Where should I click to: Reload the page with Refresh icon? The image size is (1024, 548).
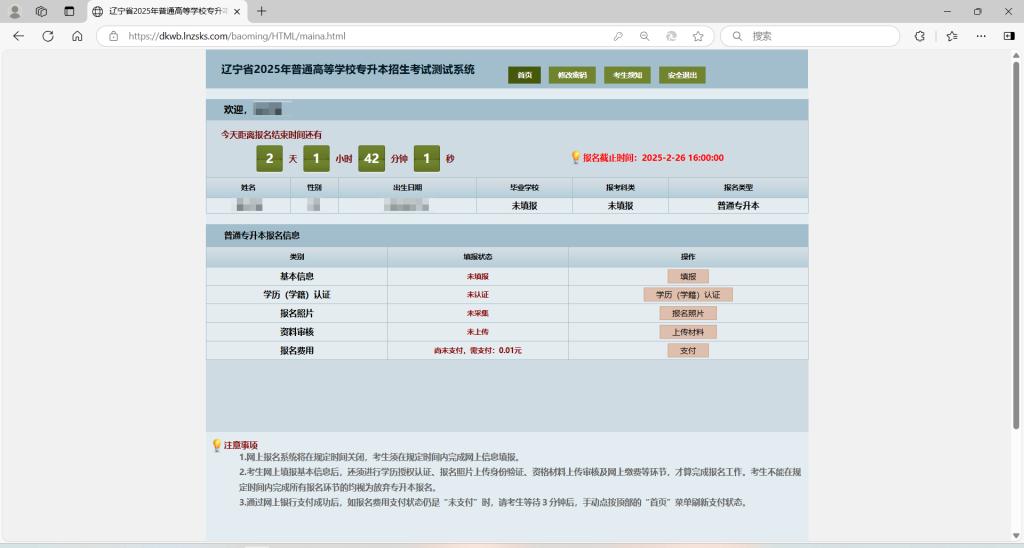tap(47, 36)
